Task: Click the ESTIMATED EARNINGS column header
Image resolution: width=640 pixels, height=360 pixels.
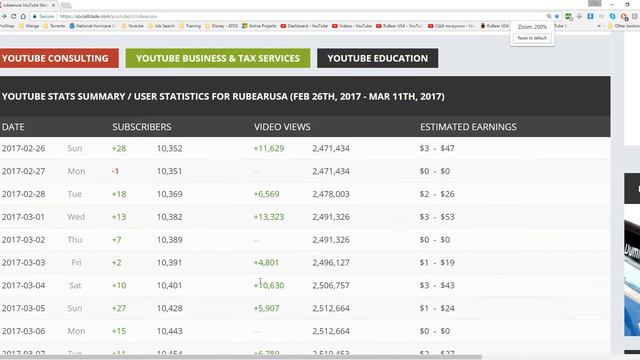Action: [468, 127]
